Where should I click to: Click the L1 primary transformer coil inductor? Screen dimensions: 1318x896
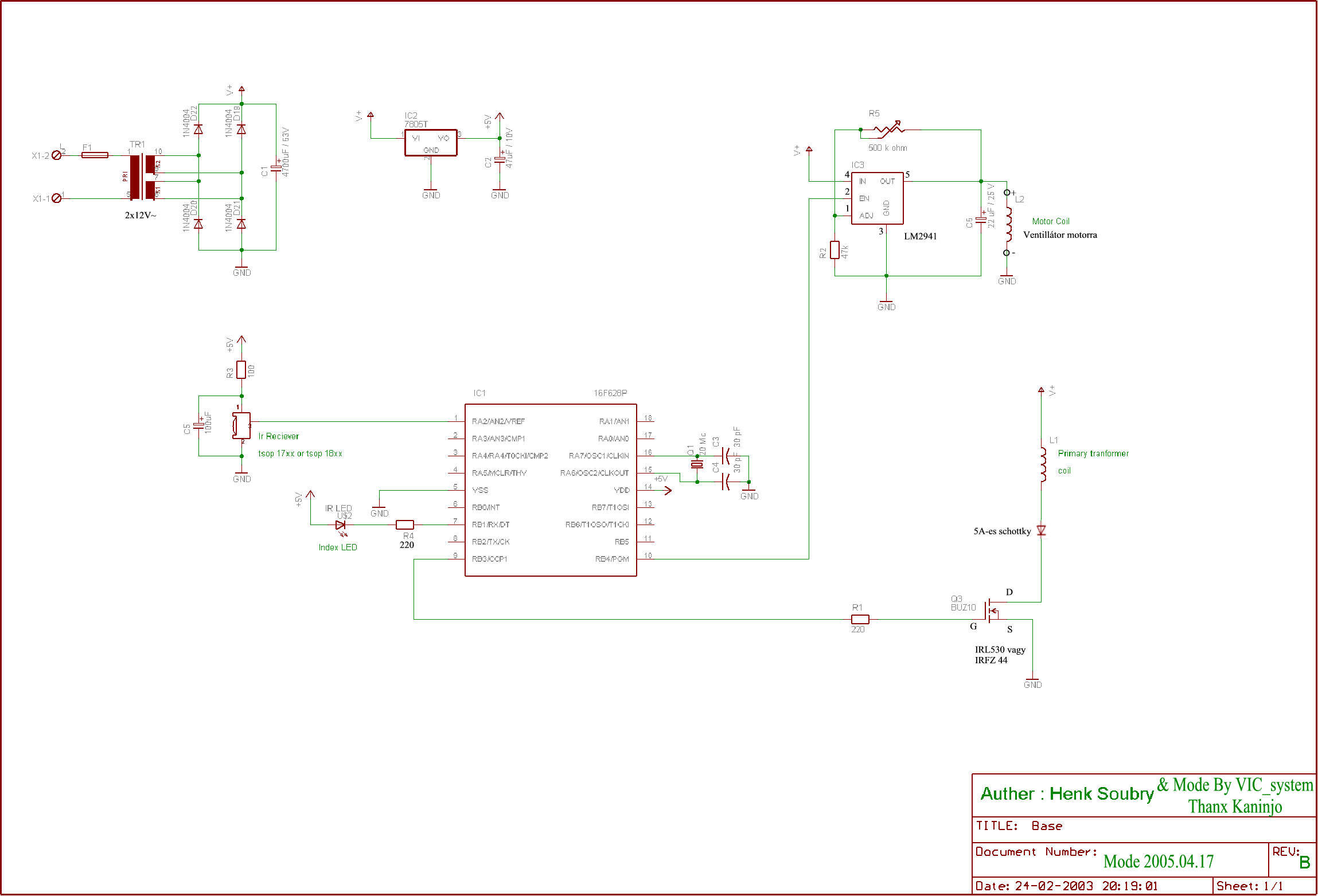pos(1043,464)
